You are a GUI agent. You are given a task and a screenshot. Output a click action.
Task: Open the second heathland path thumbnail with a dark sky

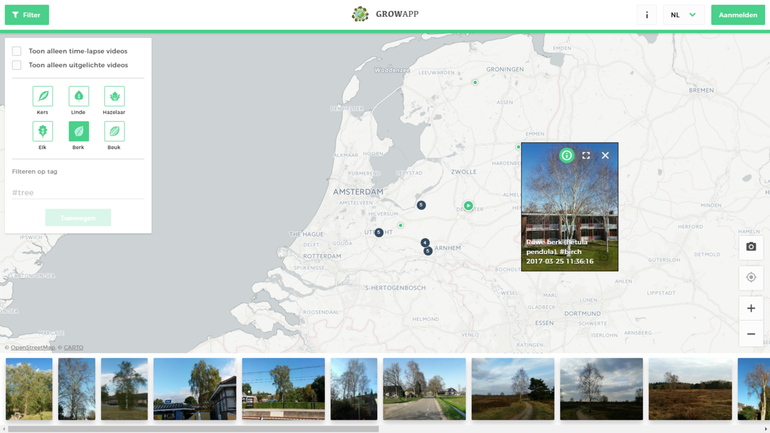click(x=602, y=389)
